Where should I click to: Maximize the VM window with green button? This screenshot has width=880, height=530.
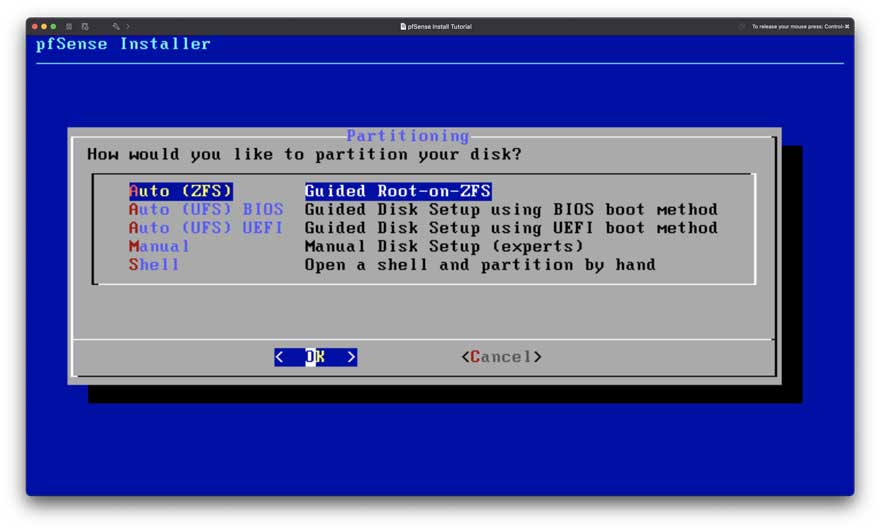[x=53, y=26]
